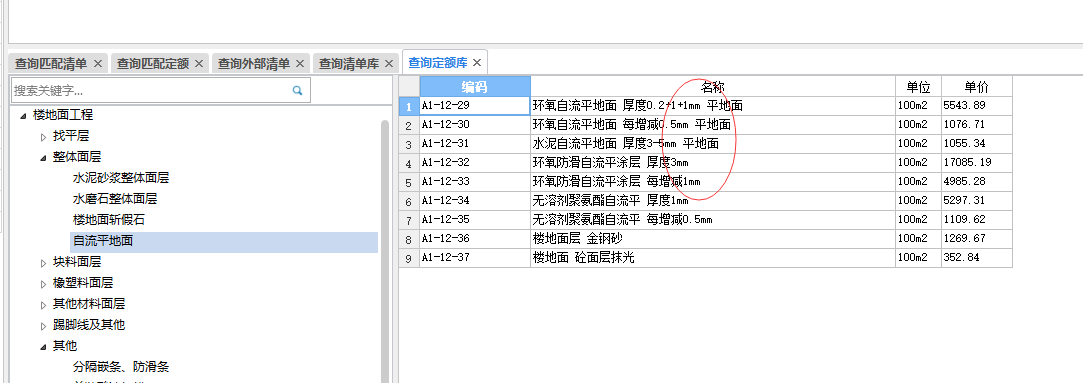Close the 查询匹配清单 tab
Screen dimensions: 1083x383
(x=97, y=63)
